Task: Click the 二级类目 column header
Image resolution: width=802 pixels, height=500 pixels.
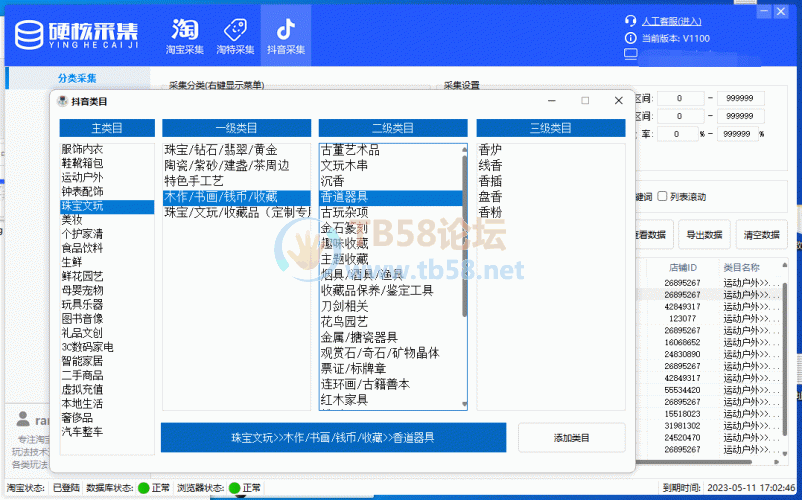Action: pos(393,128)
